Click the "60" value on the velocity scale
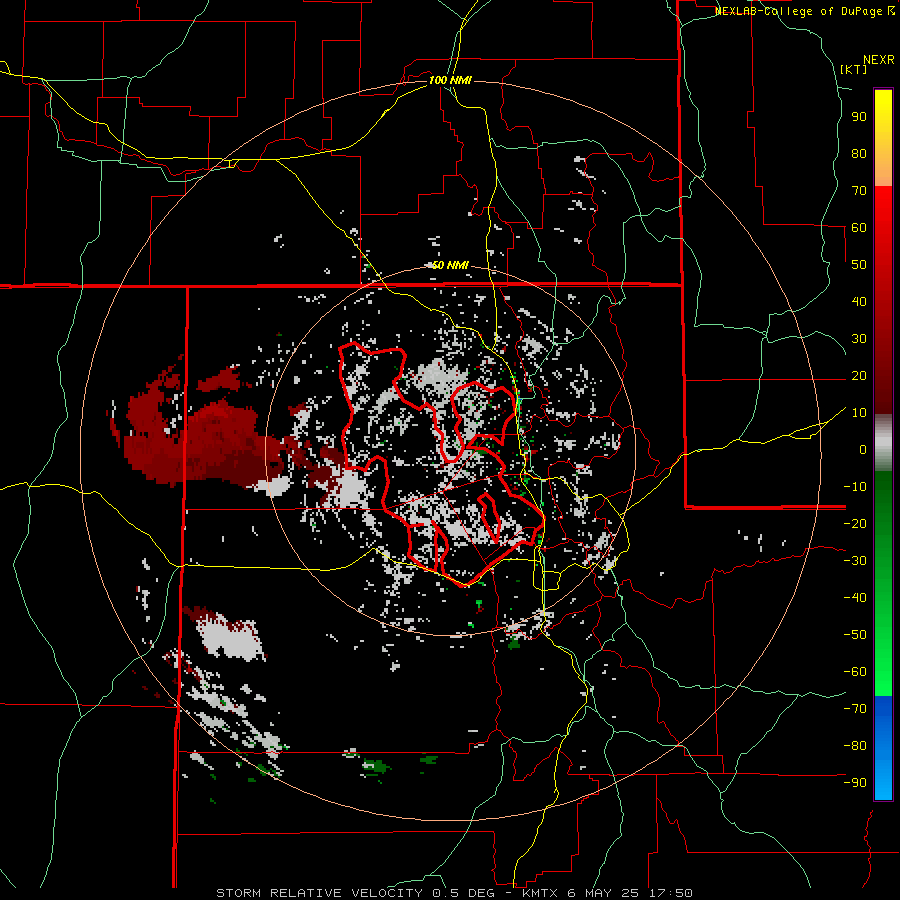Screen dimensions: 900x900 pos(859,228)
